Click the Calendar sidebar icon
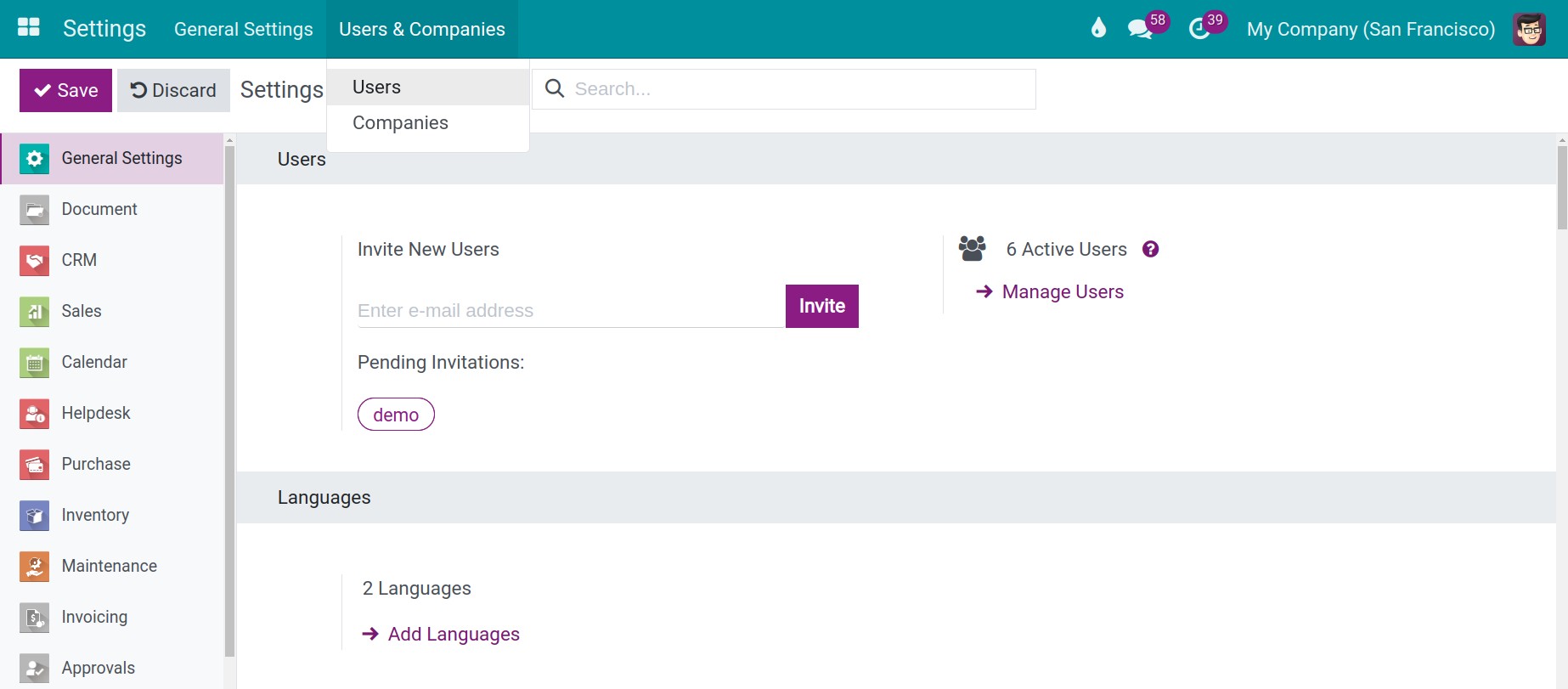Viewport: 1568px width, 689px height. click(x=34, y=363)
